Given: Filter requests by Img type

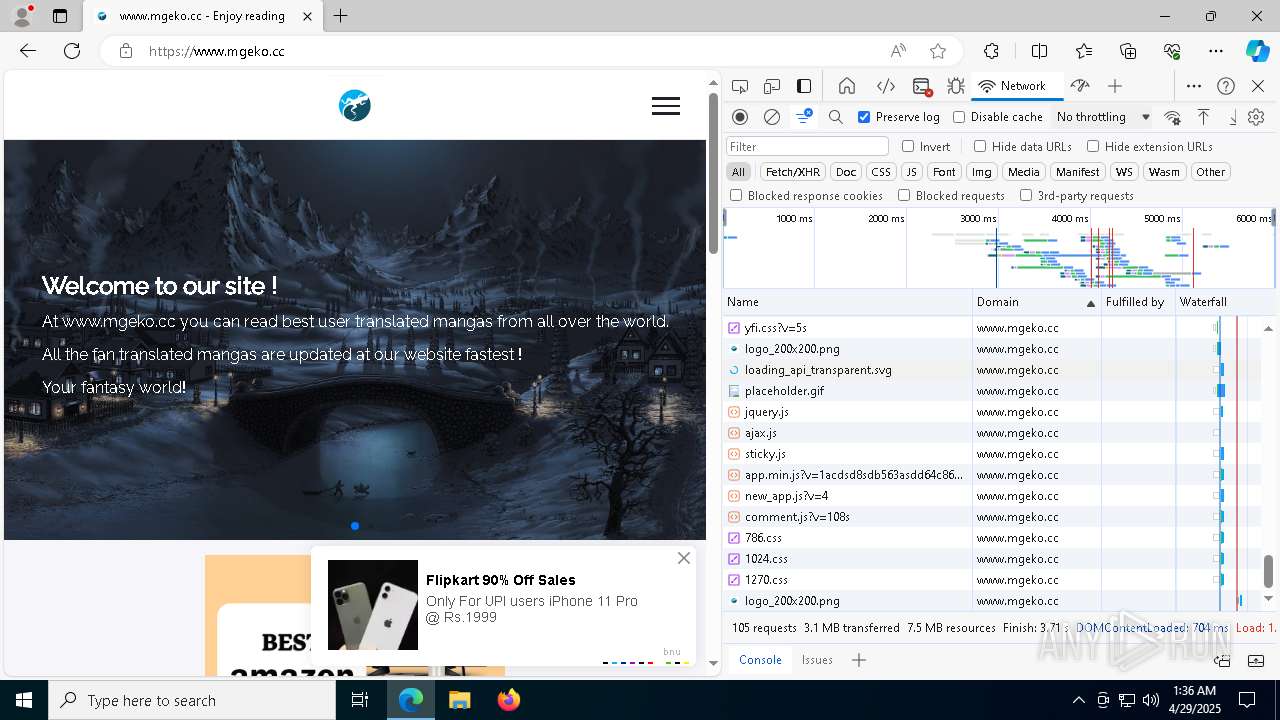Looking at the screenshot, I should (982, 172).
